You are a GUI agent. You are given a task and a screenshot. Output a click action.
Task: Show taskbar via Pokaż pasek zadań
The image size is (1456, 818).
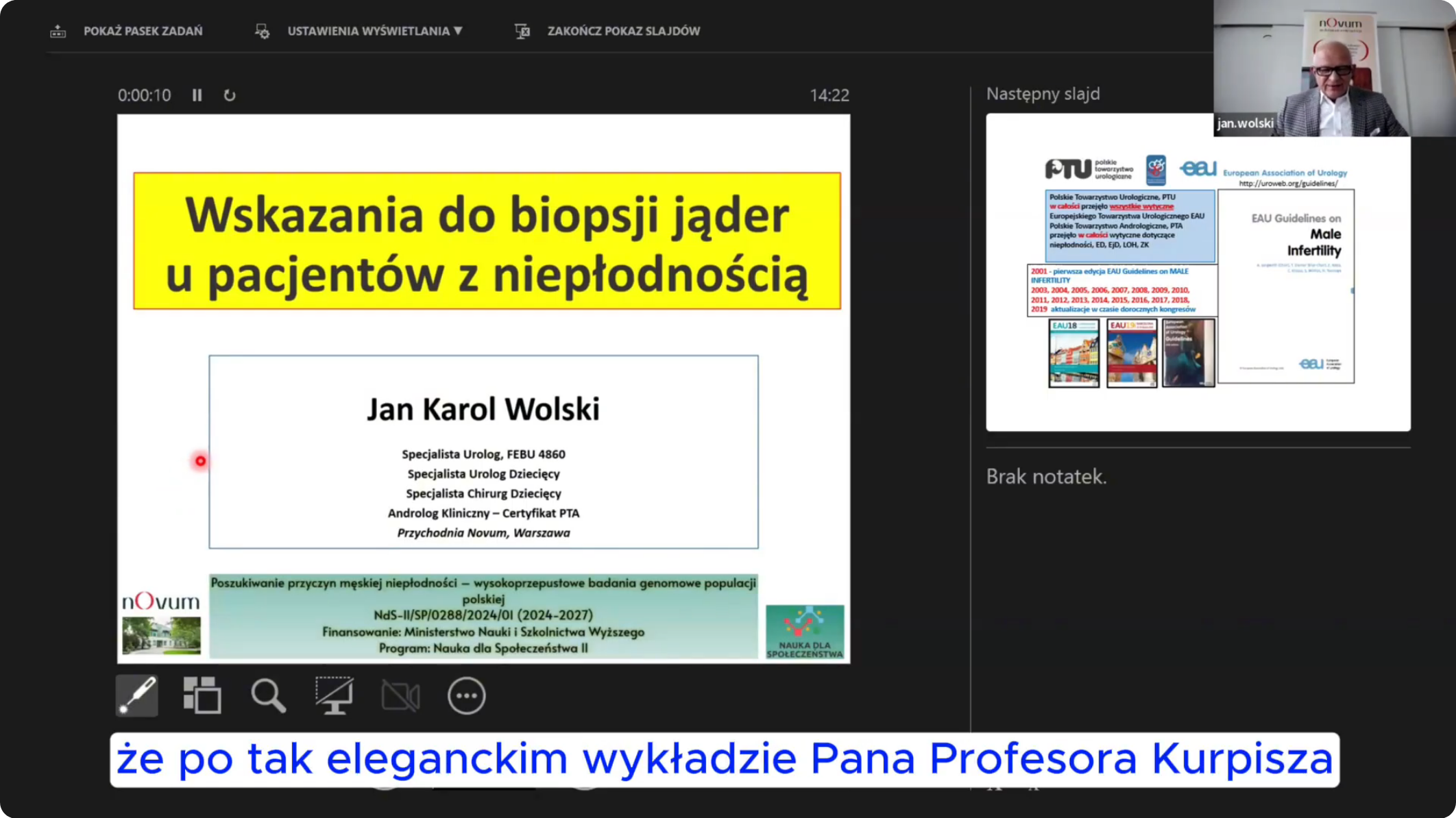(143, 31)
